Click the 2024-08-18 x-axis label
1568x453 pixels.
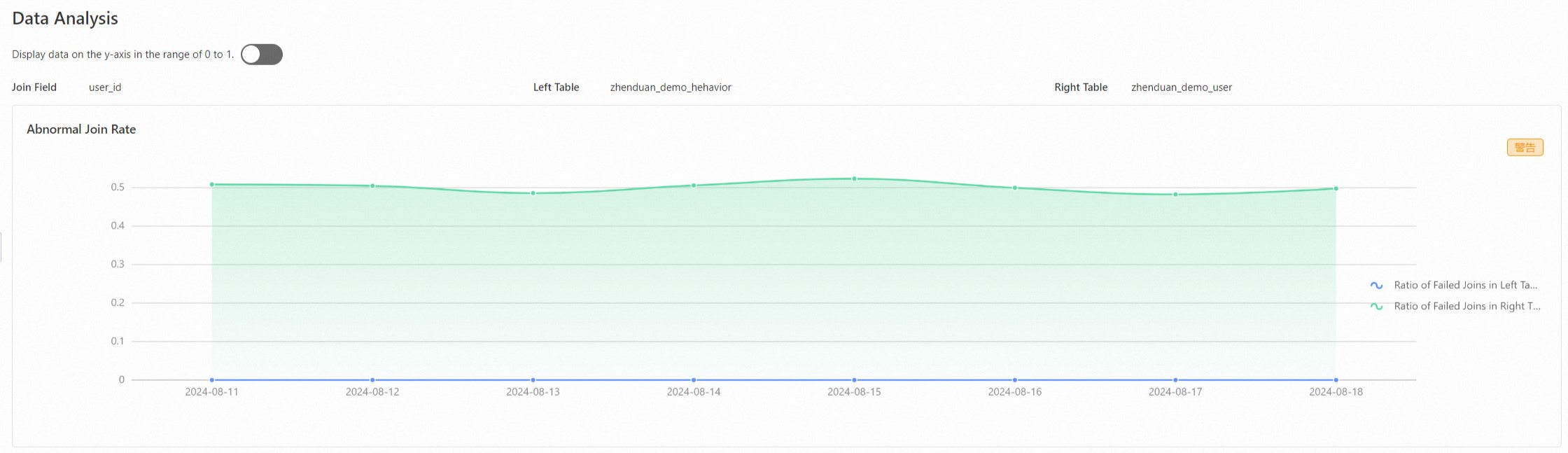click(x=1336, y=392)
